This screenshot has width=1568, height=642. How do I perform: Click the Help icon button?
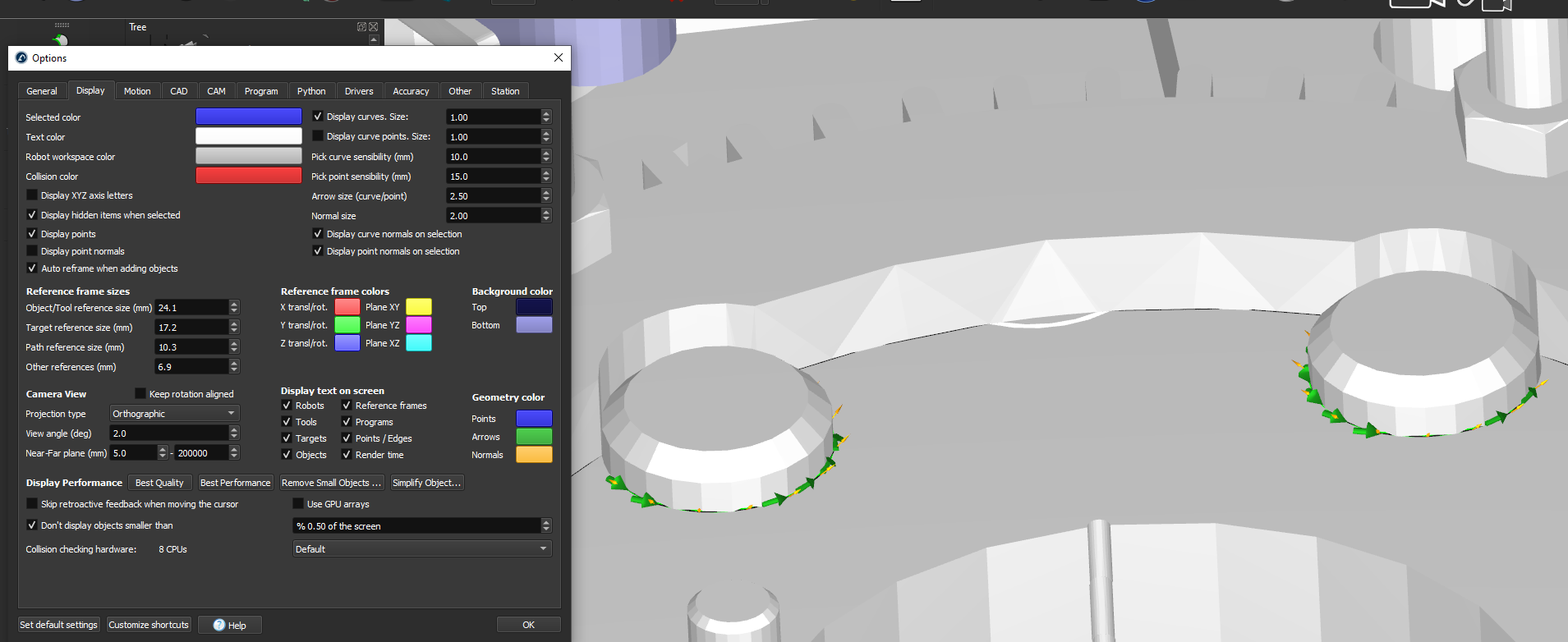(230, 625)
